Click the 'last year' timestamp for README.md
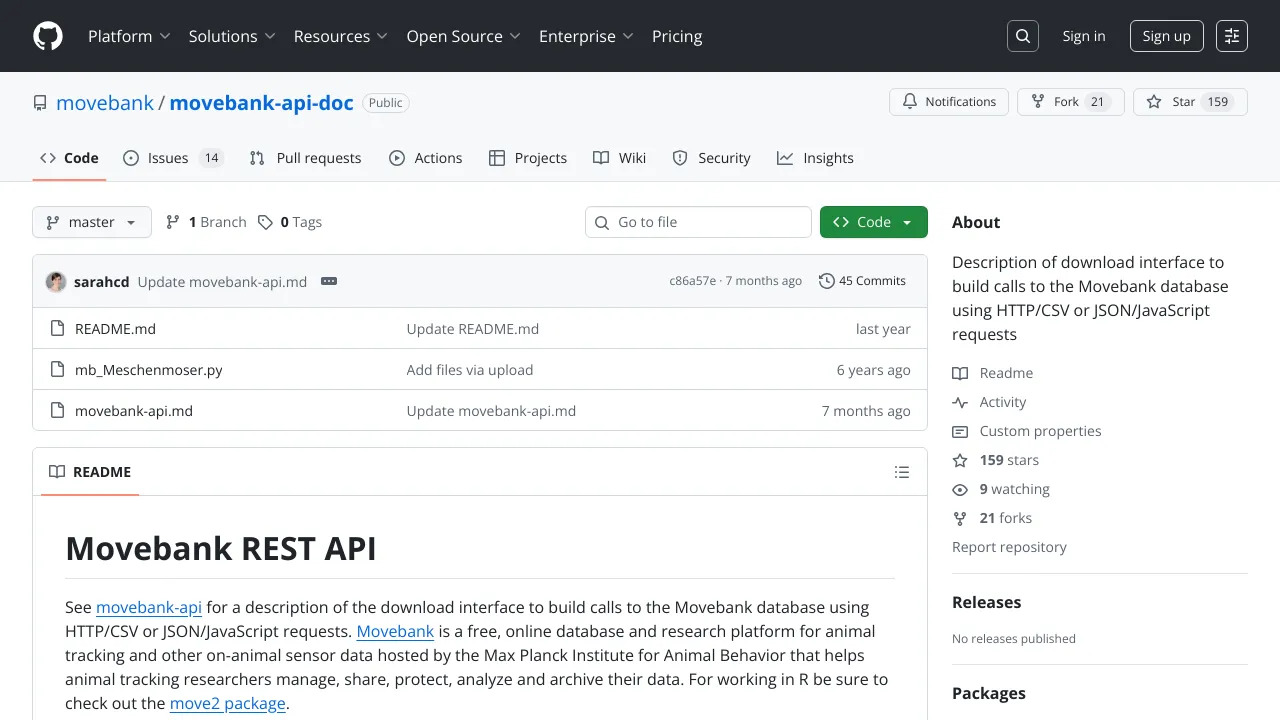The image size is (1280, 720). tap(883, 329)
